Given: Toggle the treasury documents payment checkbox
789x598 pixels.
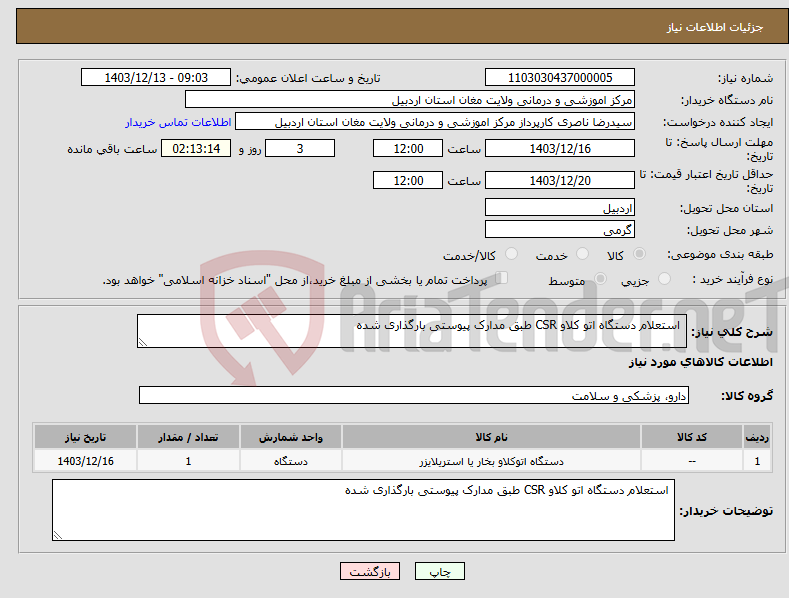Looking at the screenshot, I should pyautogui.click(x=502, y=278).
